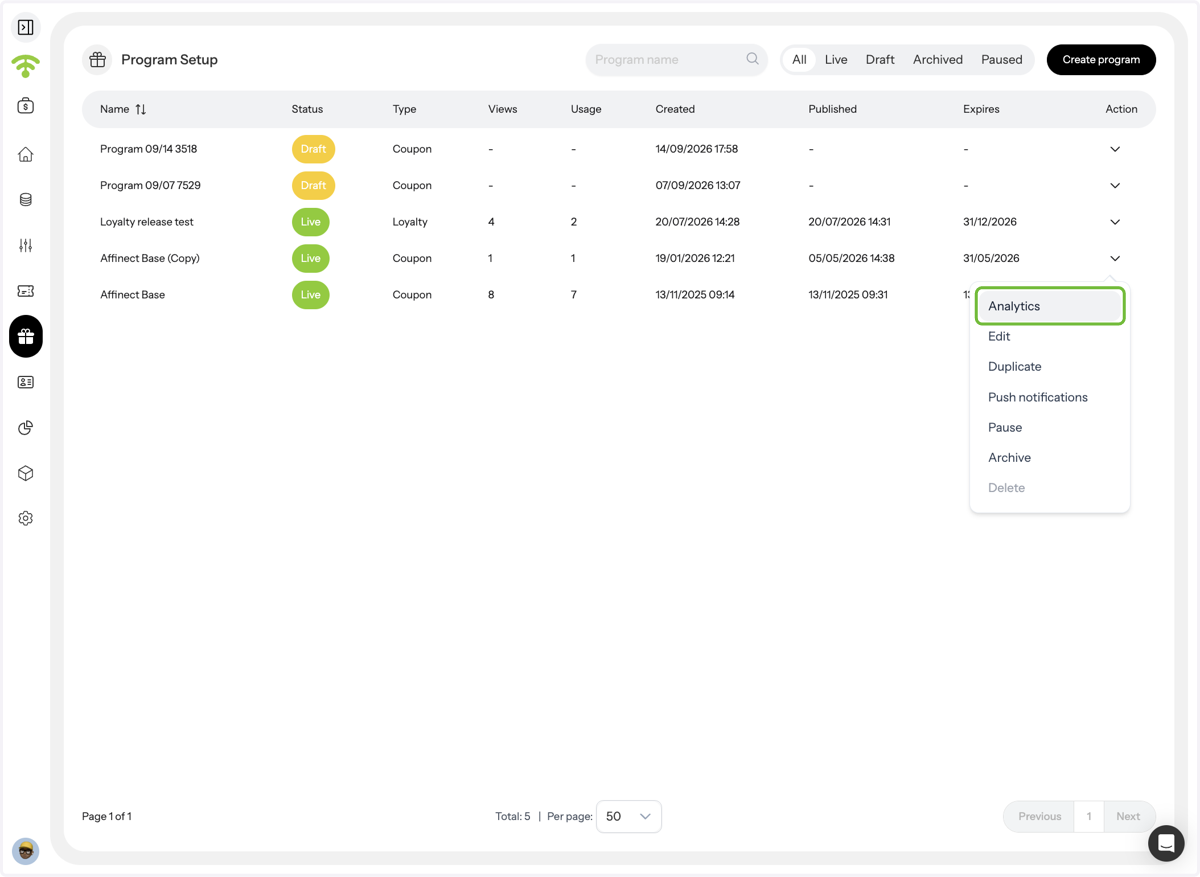This screenshot has height=877, width=1200.
Task: Collapse actions menu for Affinect Base (Copy)
Action: click(1115, 259)
